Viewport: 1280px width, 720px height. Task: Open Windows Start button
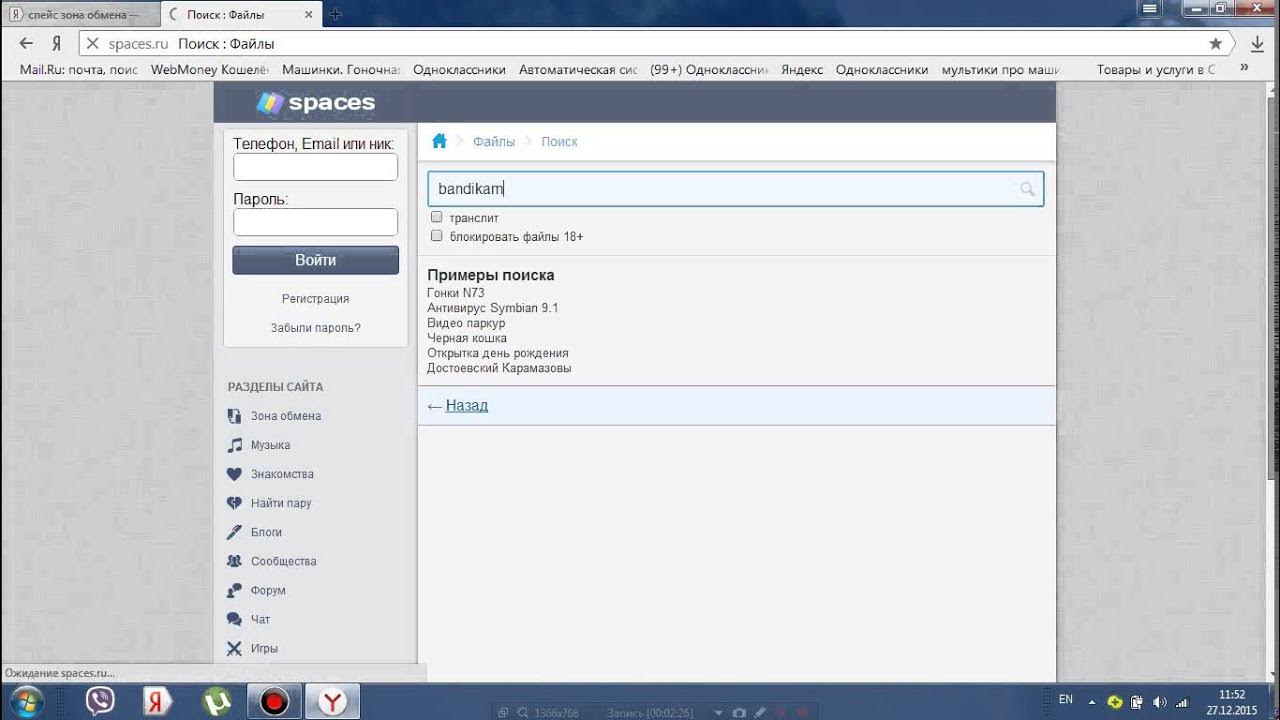click(x=27, y=701)
